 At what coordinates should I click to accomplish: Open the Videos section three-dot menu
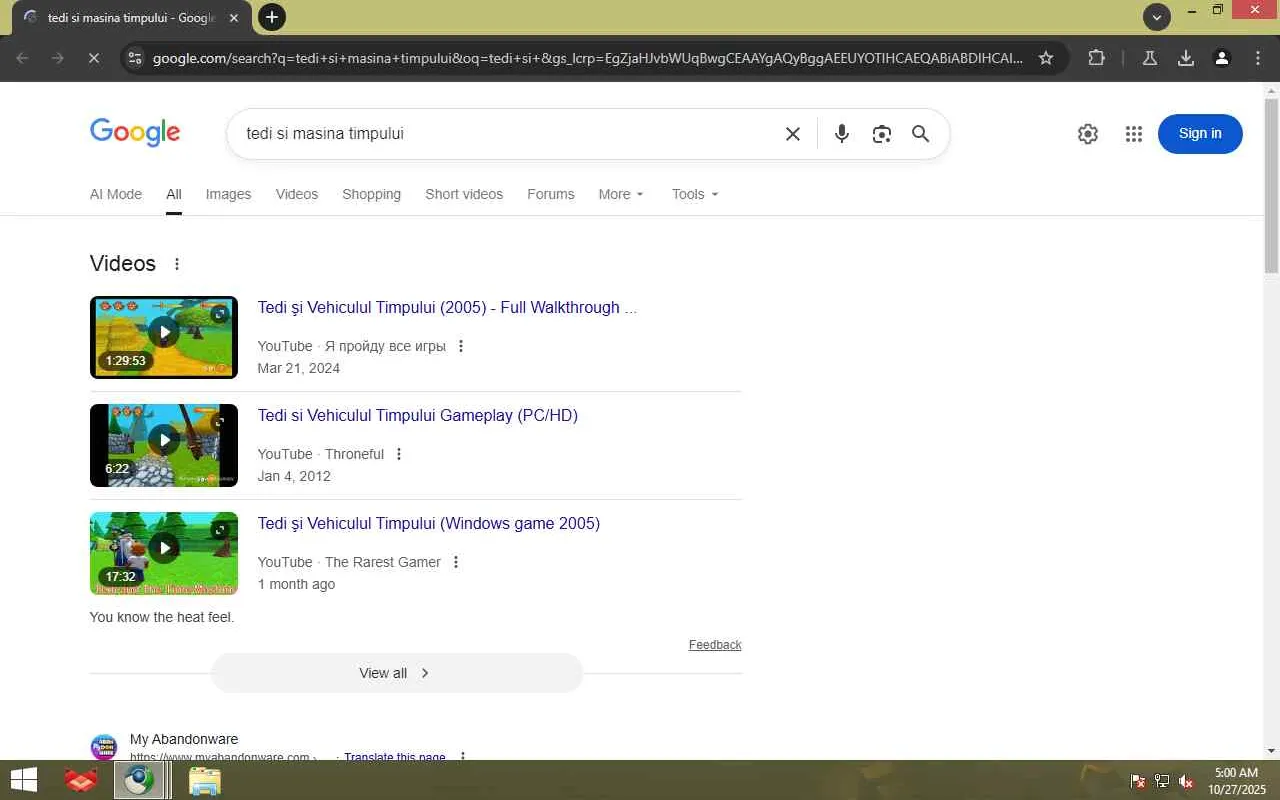pyautogui.click(x=177, y=264)
